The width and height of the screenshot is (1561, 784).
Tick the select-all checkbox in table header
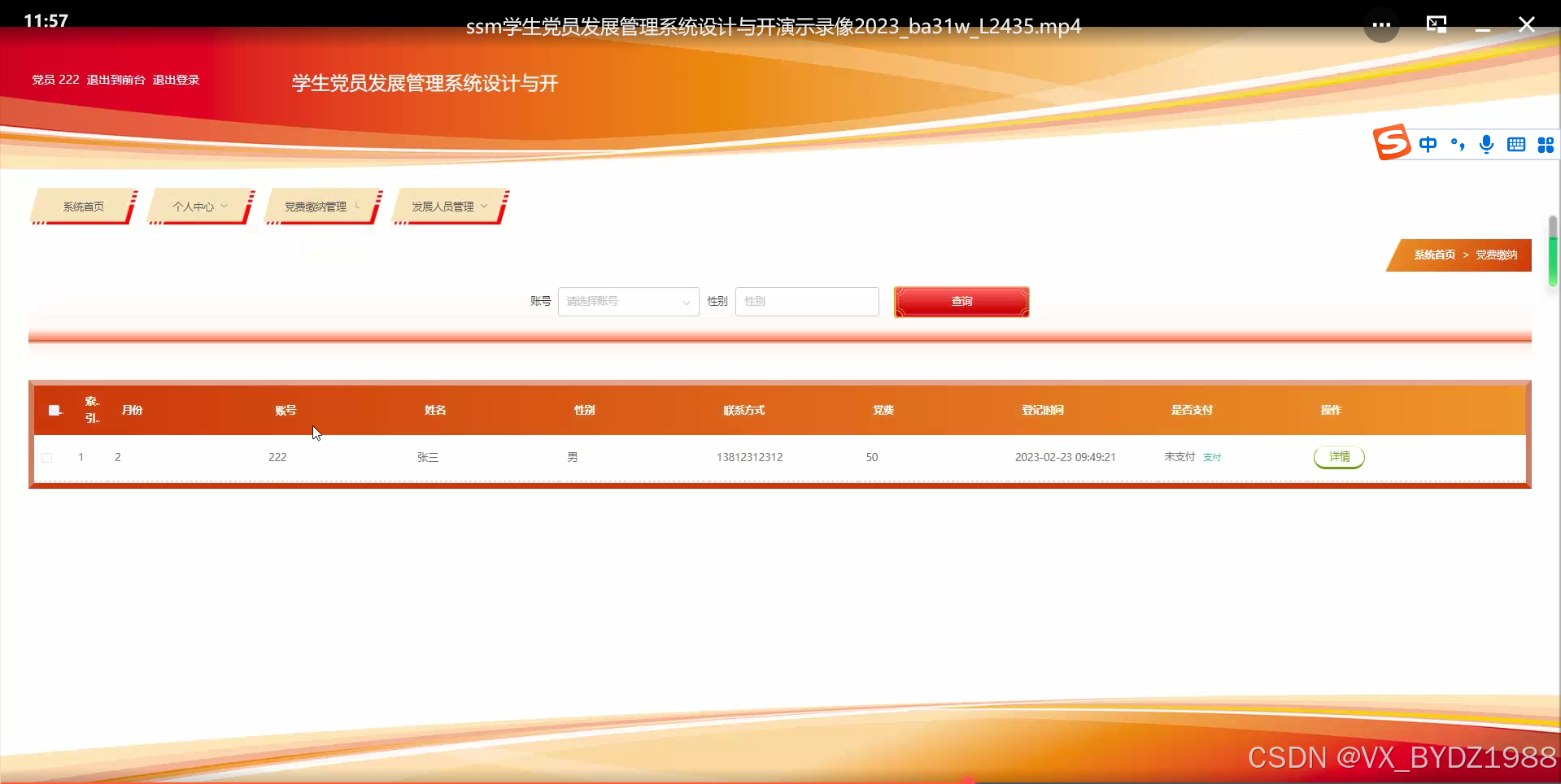point(55,410)
